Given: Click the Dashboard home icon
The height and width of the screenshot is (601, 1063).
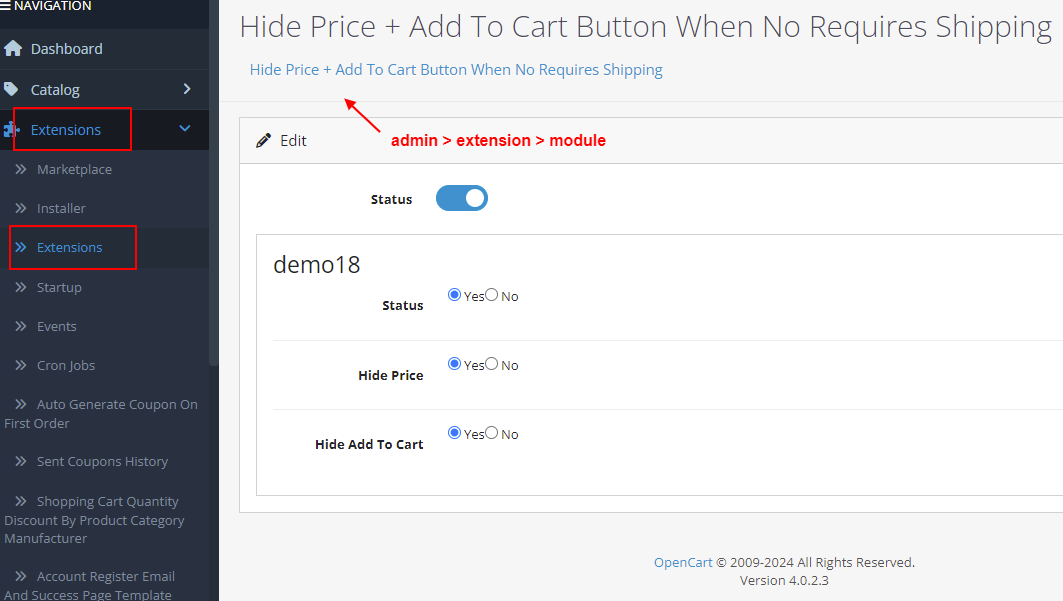Looking at the screenshot, I should coord(13,48).
